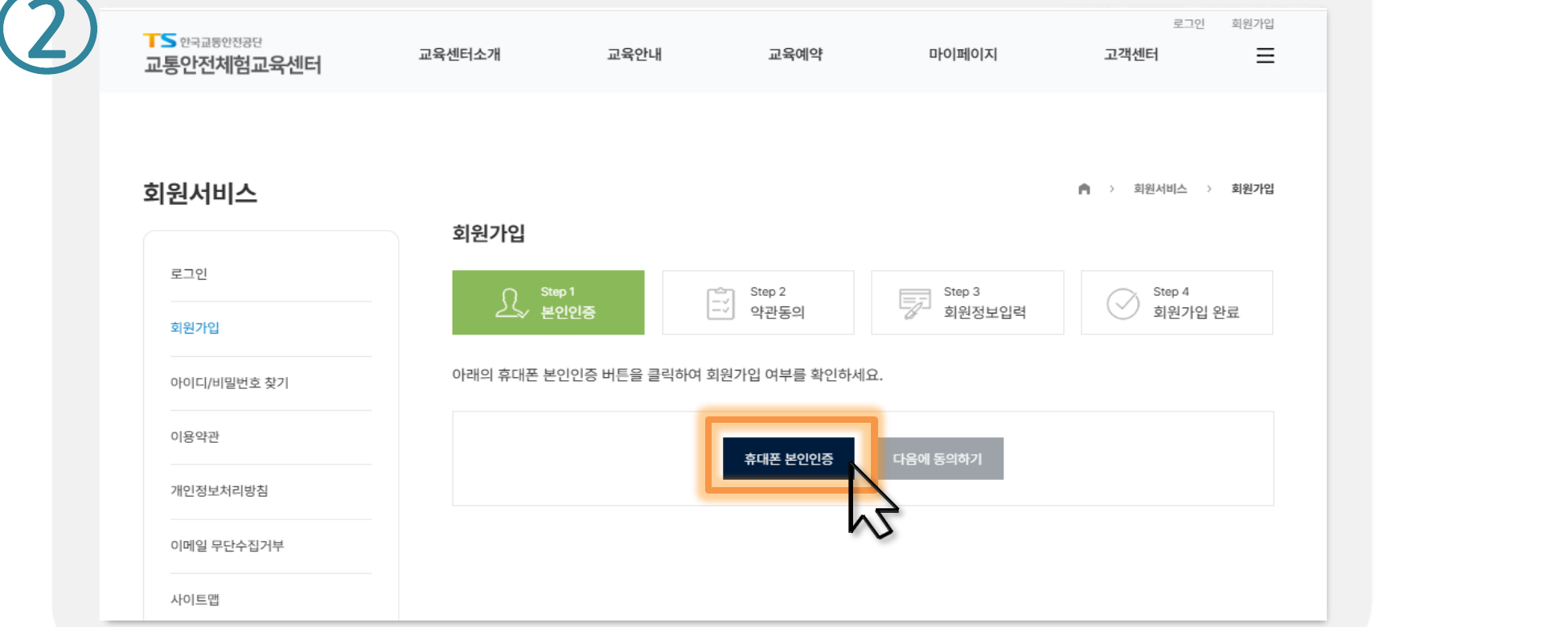
Task: Select the Step 2 약관동의 tab text
Action: [x=778, y=303]
